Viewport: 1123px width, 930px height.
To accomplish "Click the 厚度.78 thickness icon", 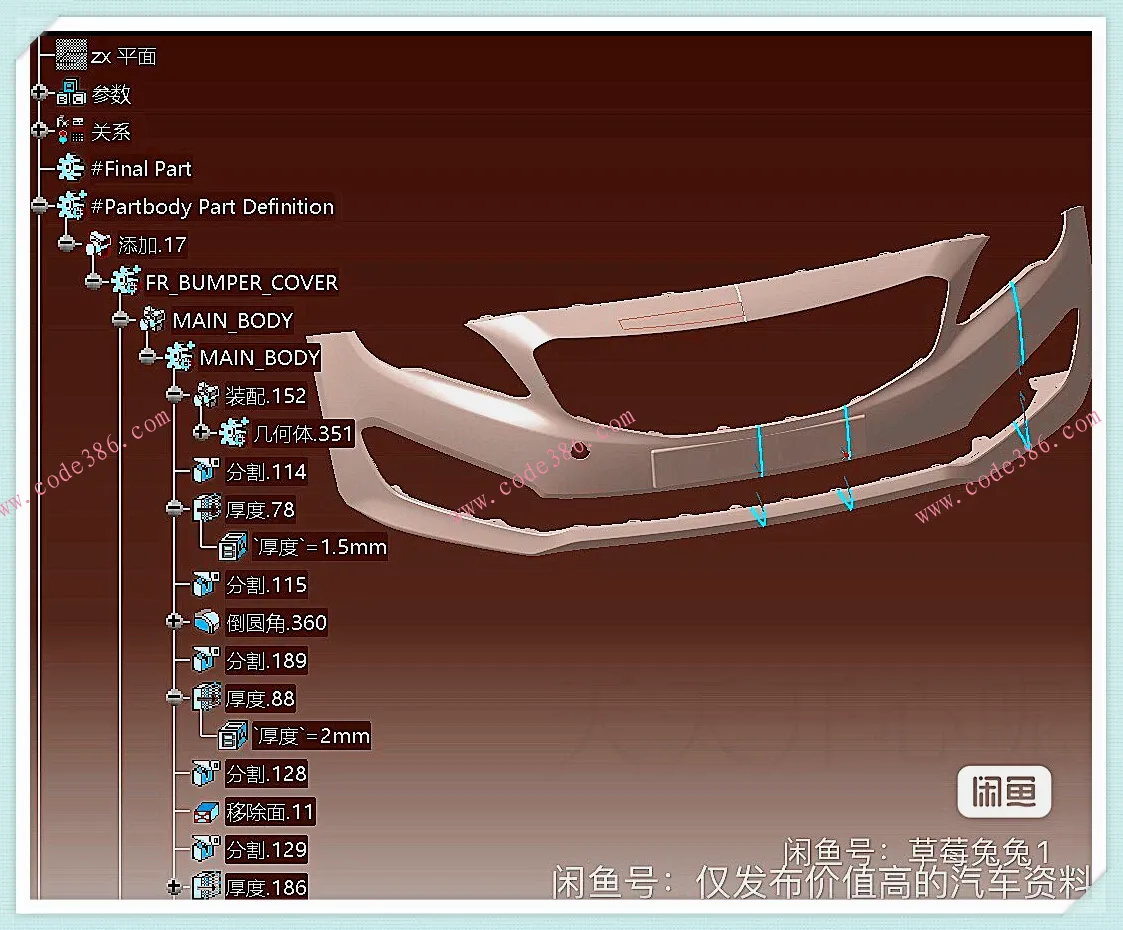I will point(206,509).
